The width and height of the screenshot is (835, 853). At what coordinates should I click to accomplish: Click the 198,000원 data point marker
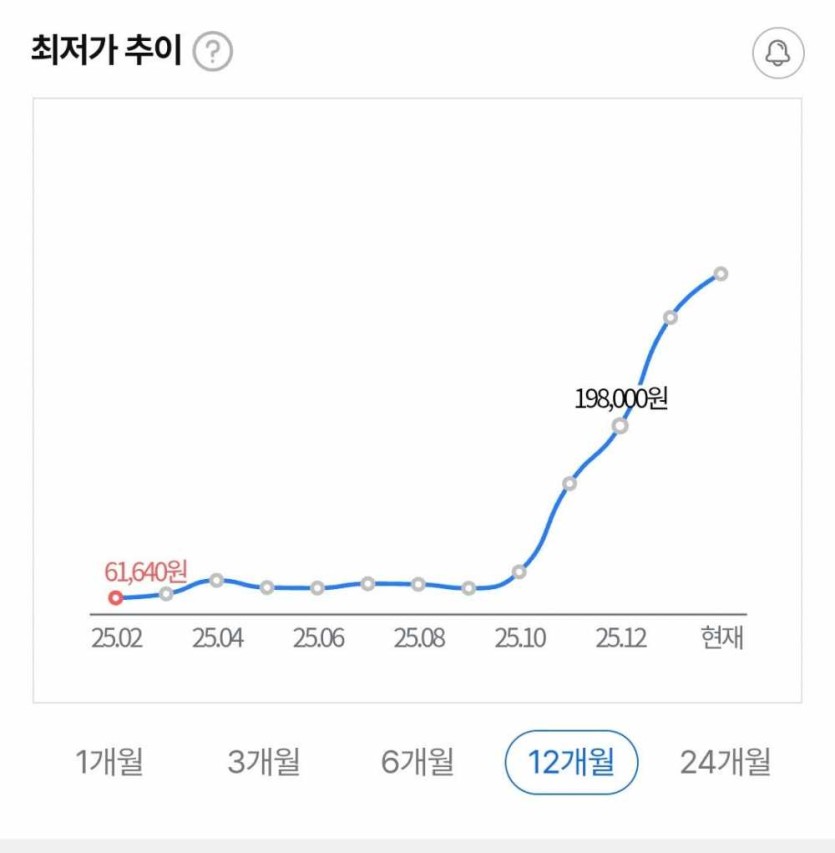[620, 426]
